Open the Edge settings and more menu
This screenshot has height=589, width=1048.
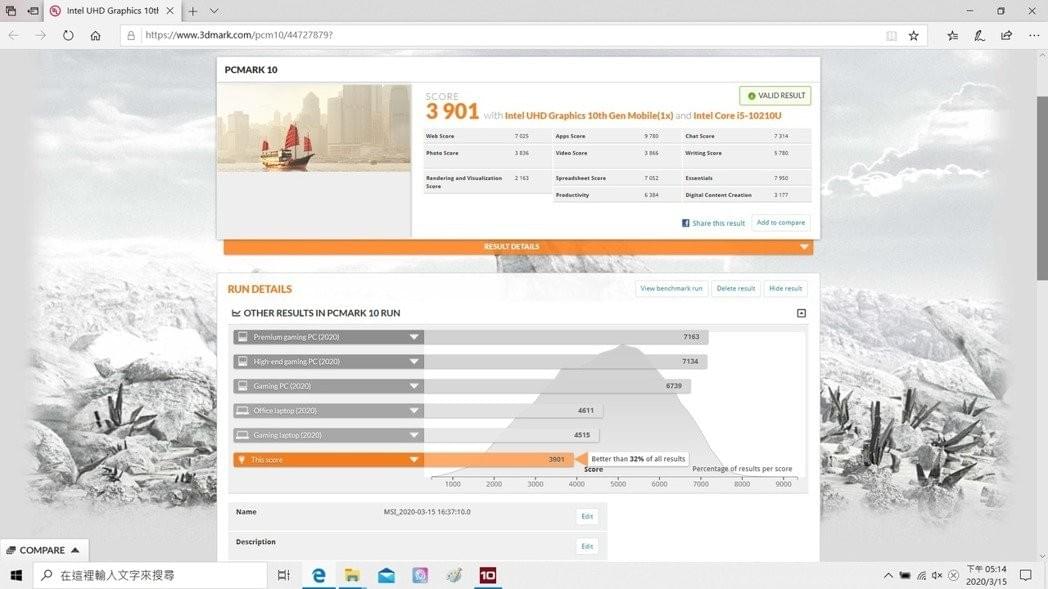point(1034,35)
